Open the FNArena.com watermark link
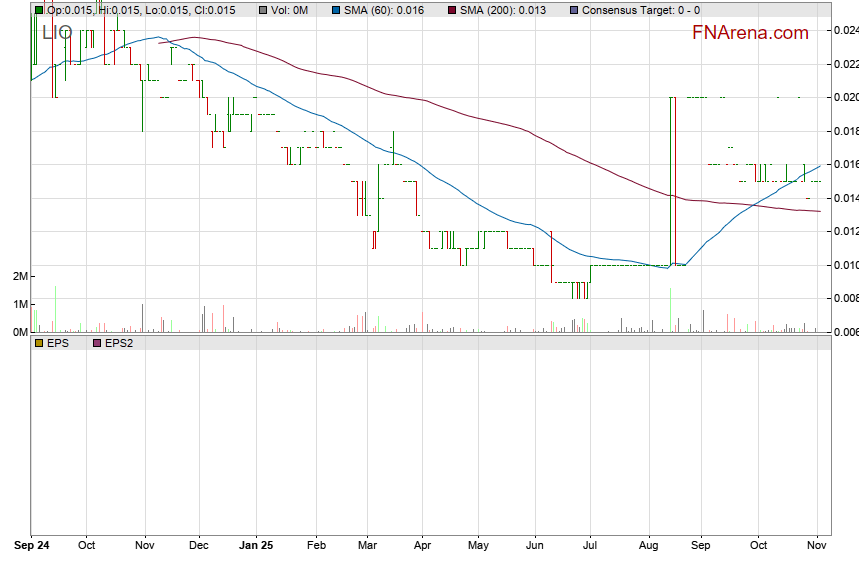The height and width of the screenshot is (566, 859). point(750,33)
